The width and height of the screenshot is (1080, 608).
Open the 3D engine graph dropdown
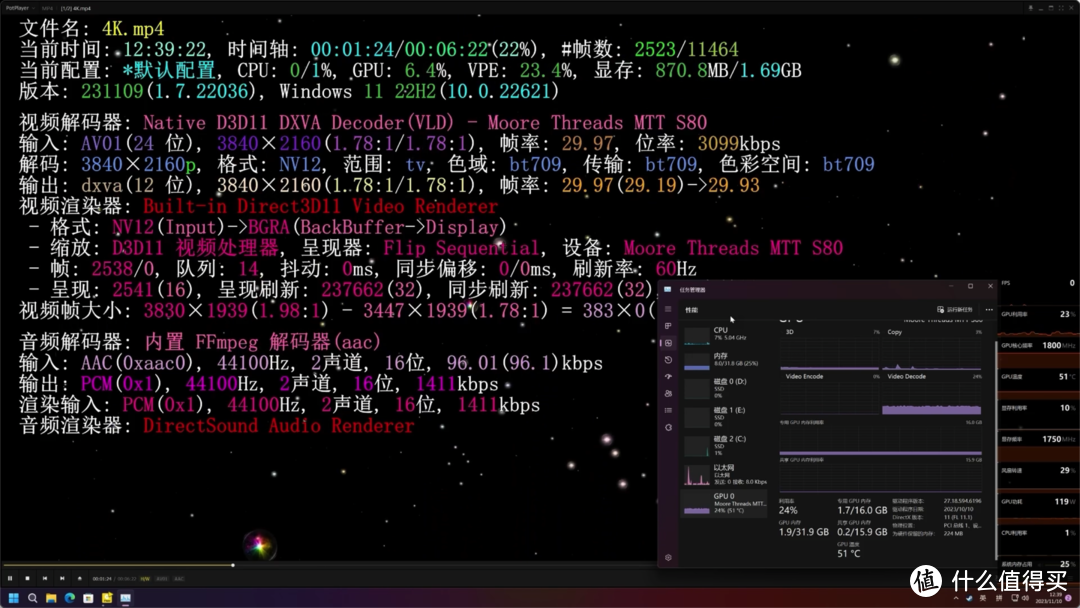click(x=790, y=332)
